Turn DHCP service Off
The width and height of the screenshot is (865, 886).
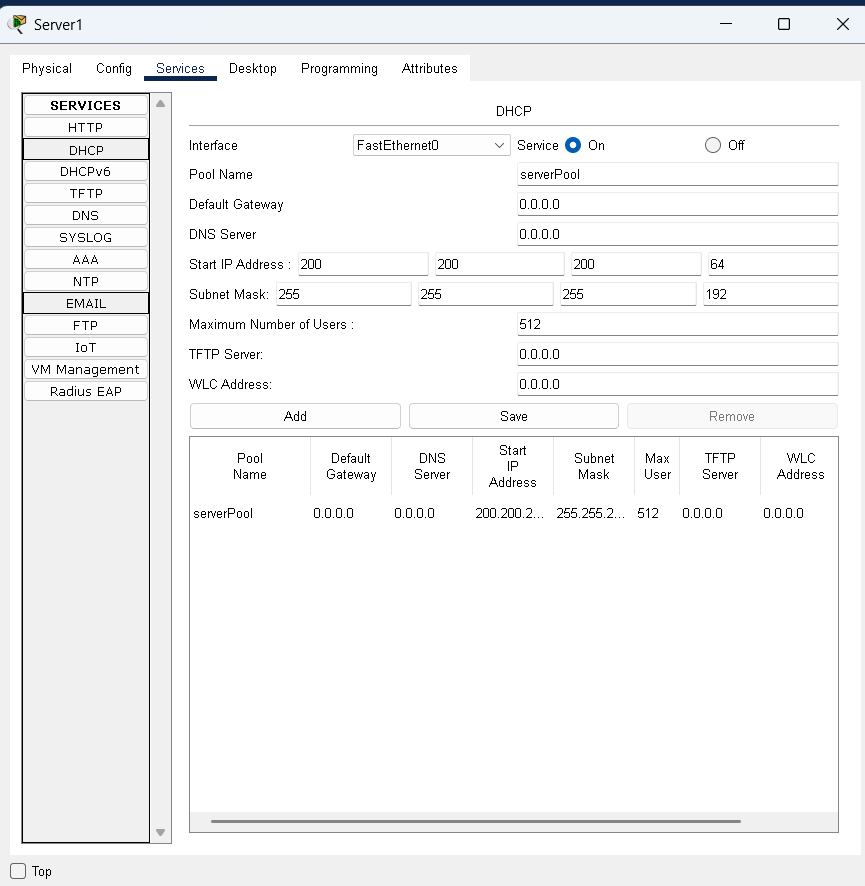pyautogui.click(x=713, y=145)
